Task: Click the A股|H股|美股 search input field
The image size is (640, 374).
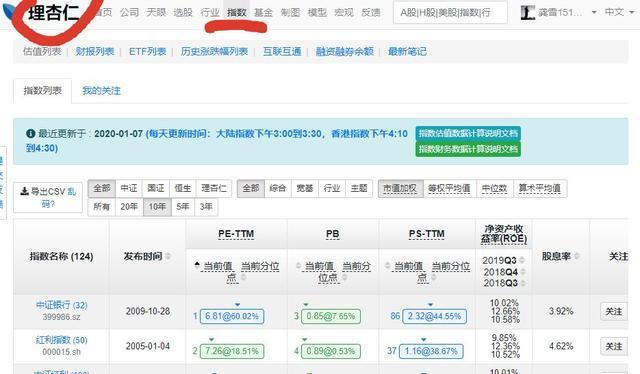Action: coord(450,12)
